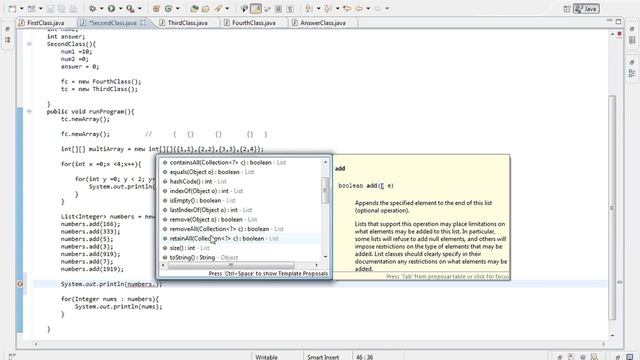Click the Open Task folder icon
640x360 pixels.
click(206, 9)
